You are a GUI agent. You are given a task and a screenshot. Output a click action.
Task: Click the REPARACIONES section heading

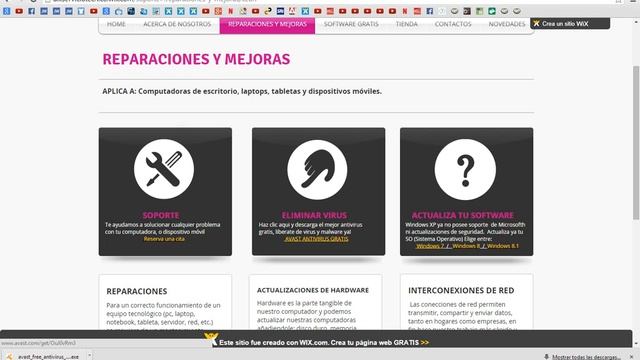pos(137,291)
